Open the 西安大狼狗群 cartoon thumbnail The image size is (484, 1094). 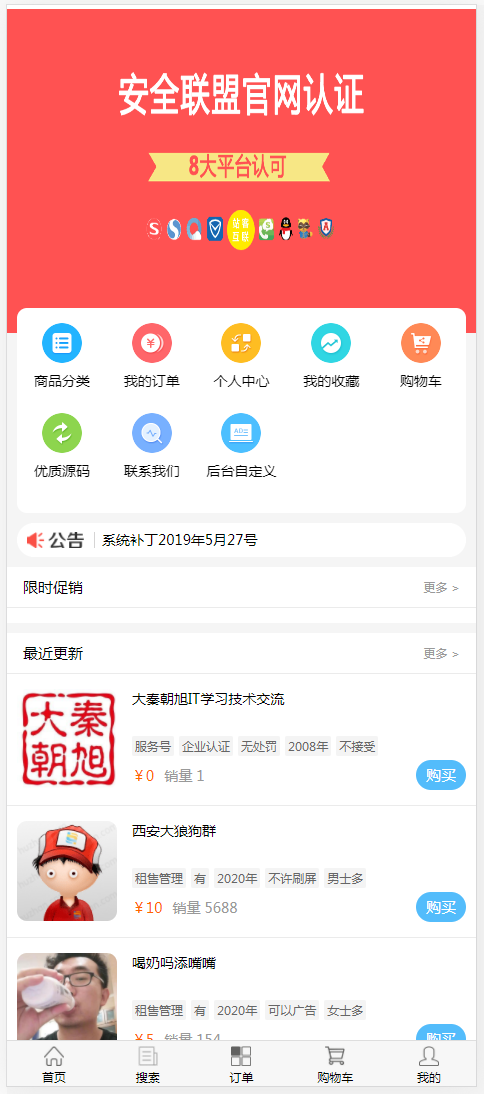(x=67, y=871)
